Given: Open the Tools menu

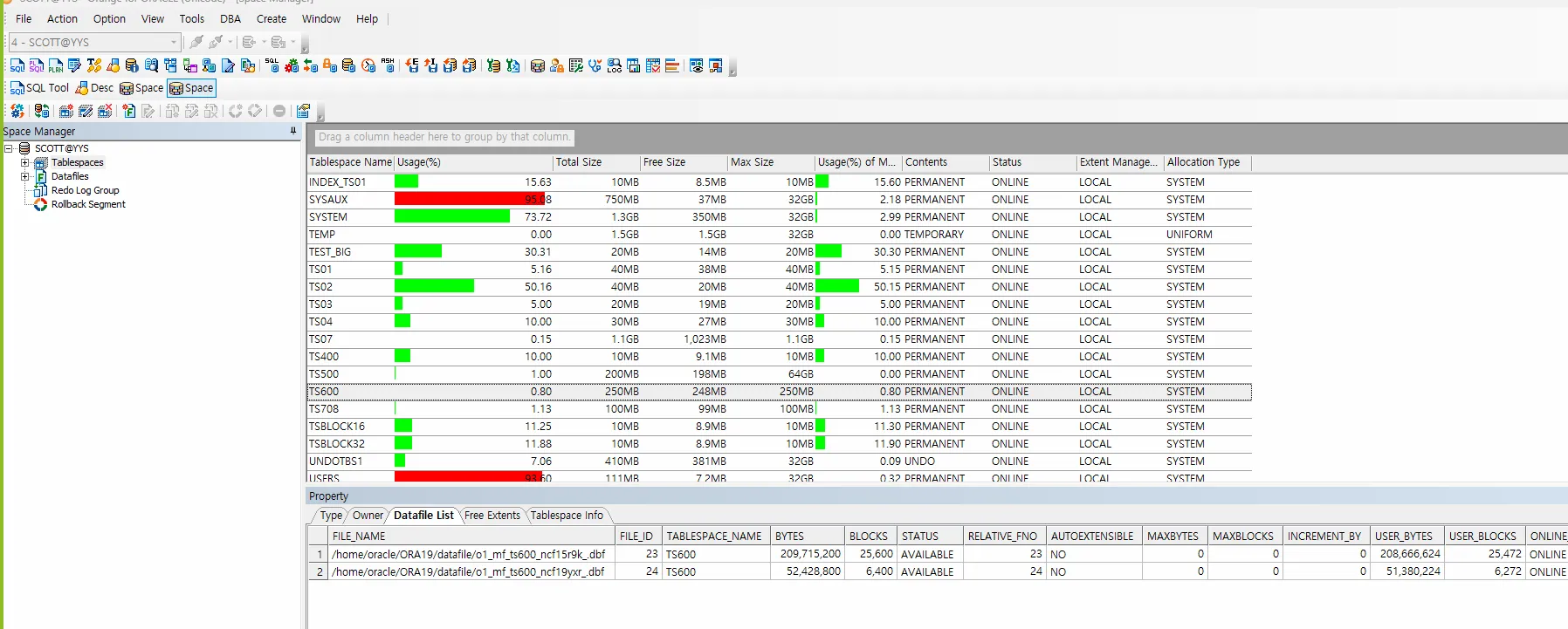Looking at the screenshot, I should [x=192, y=18].
